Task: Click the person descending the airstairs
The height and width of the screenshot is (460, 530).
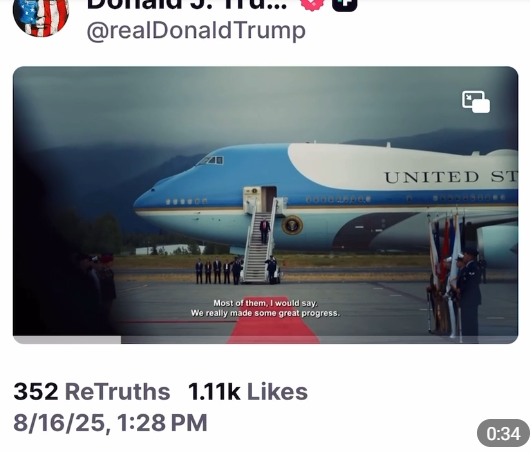Action: [x=265, y=231]
